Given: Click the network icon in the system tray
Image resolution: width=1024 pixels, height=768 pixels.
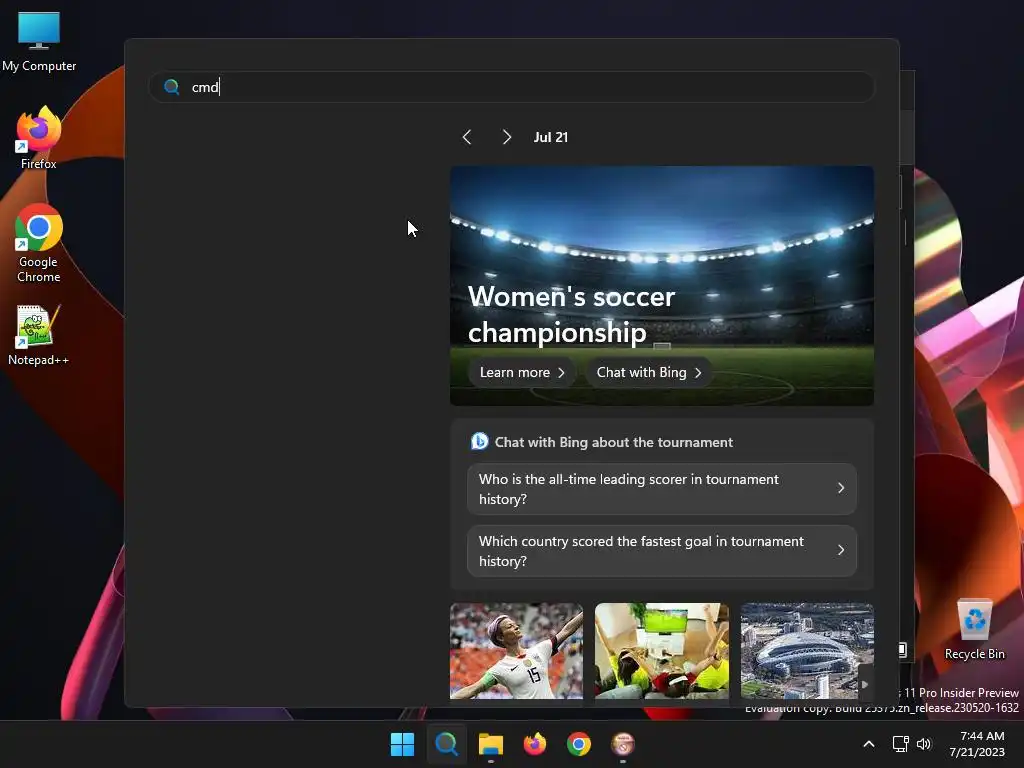Looking at the screenshot, I should tap(901, 744).
